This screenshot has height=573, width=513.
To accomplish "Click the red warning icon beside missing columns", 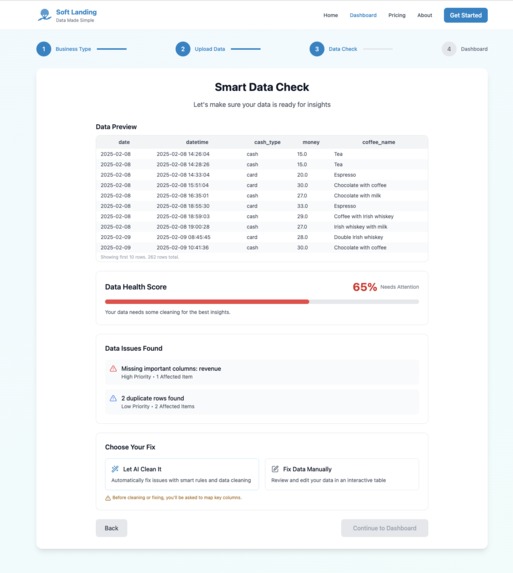I will [x=113, y=368].
